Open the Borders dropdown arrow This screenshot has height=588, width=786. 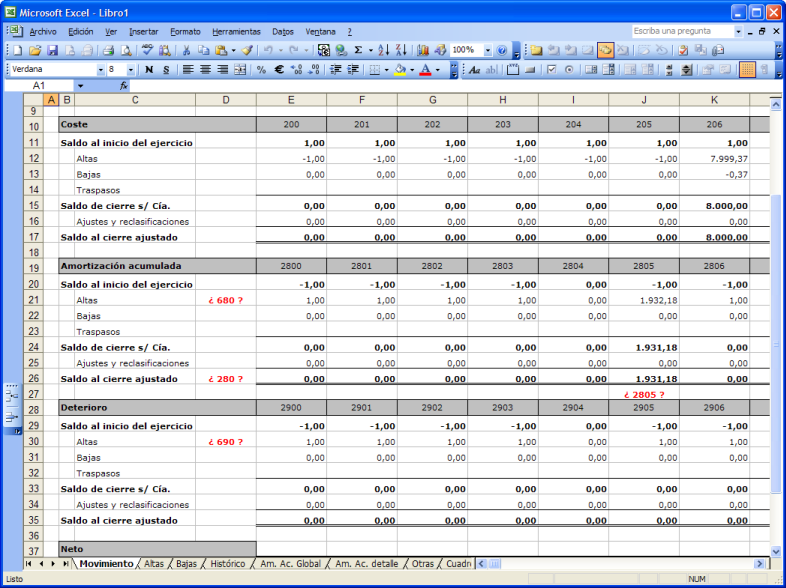[386, 70]
